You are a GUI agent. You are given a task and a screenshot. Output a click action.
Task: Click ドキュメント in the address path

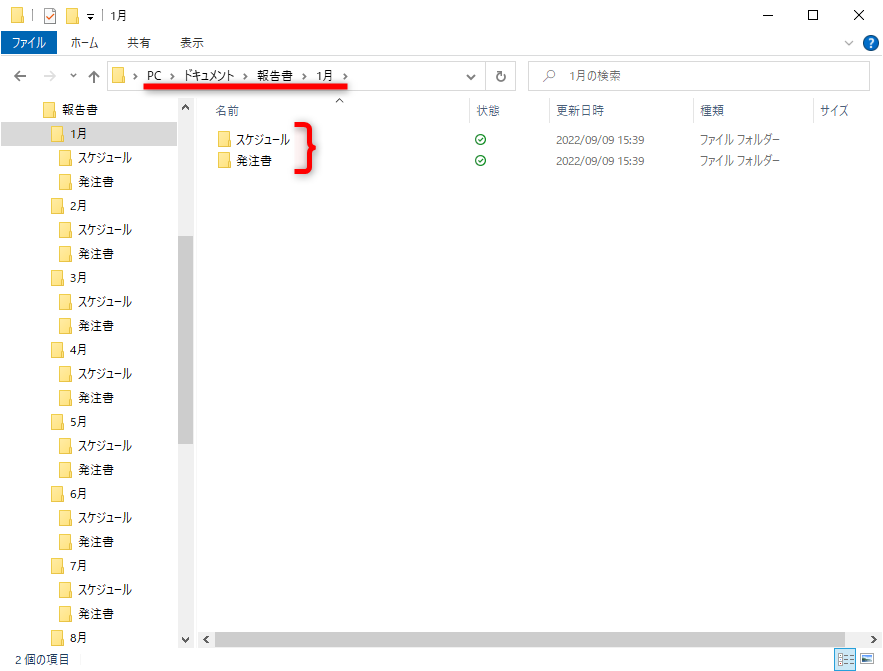[209, 75]
